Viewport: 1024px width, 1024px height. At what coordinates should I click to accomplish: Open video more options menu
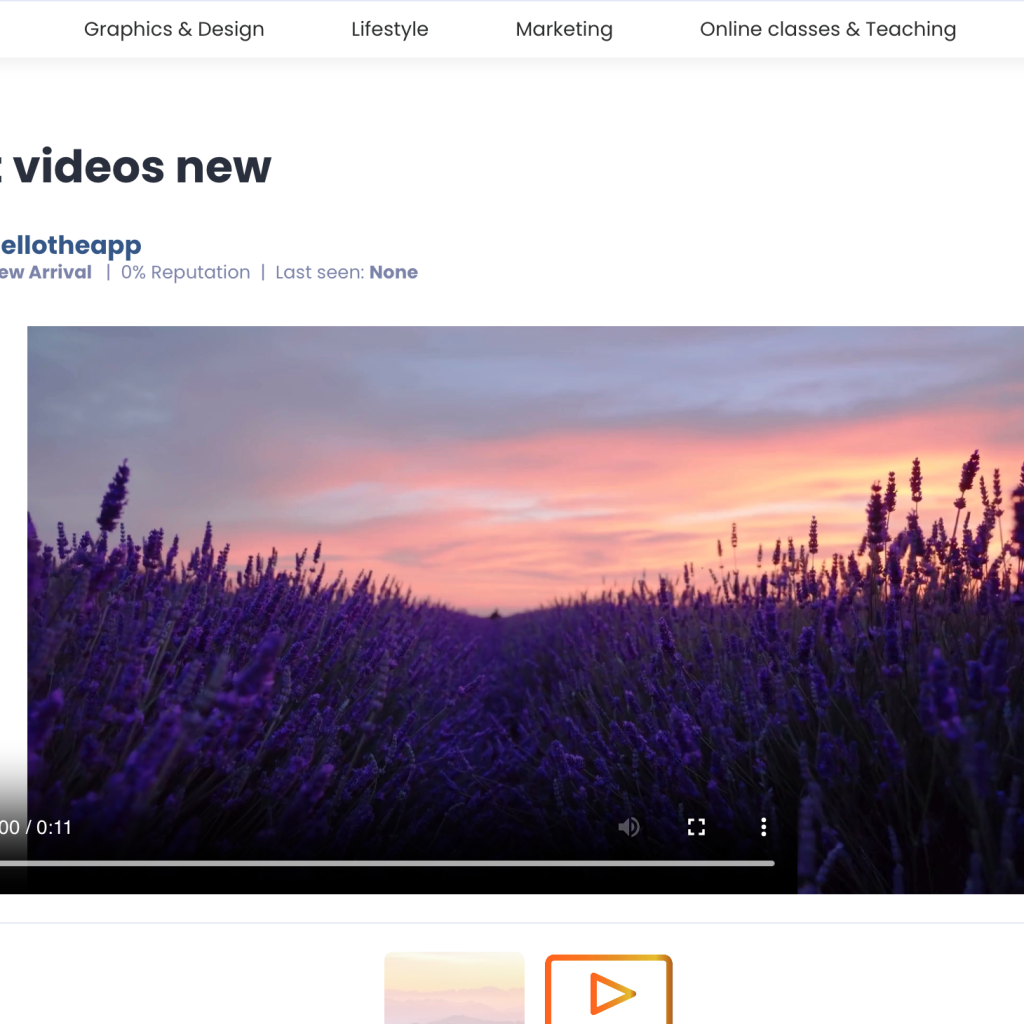(x=763, y=827)
